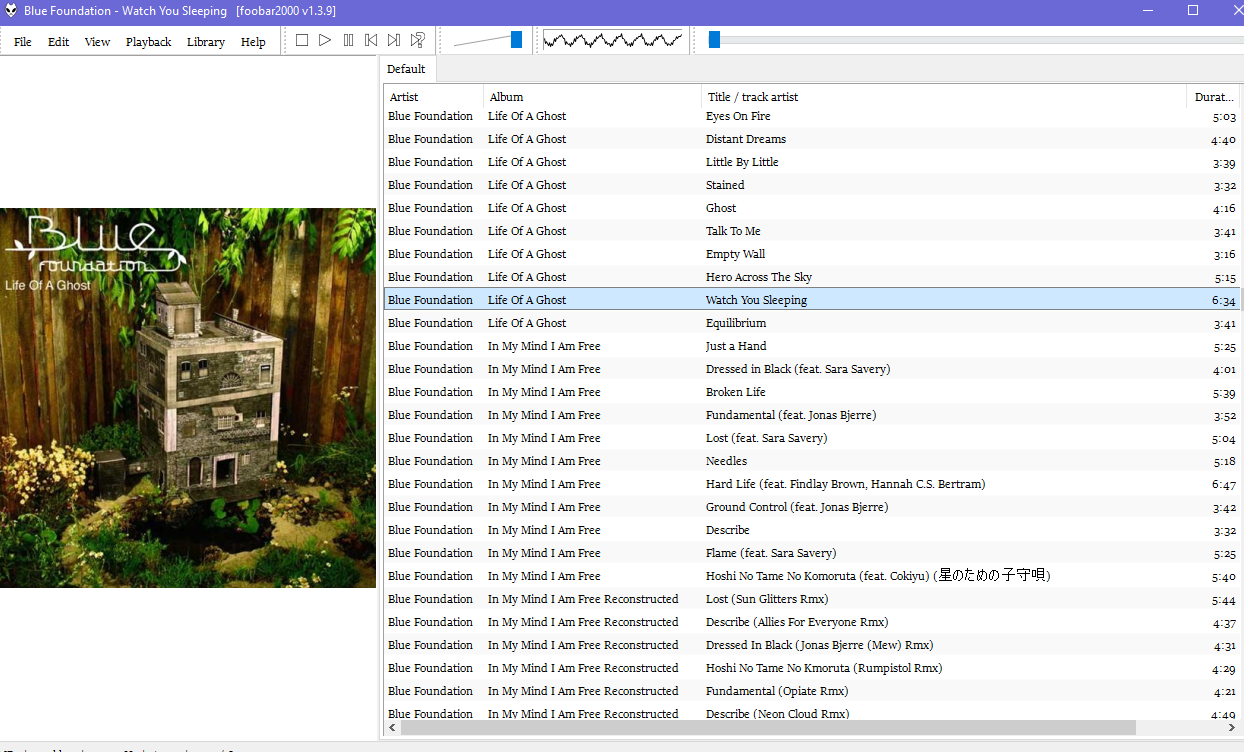Select the track "Stained"
The height and width of the screenshot is (752, 1244).
pyautogui.click(x=725, y=185)
